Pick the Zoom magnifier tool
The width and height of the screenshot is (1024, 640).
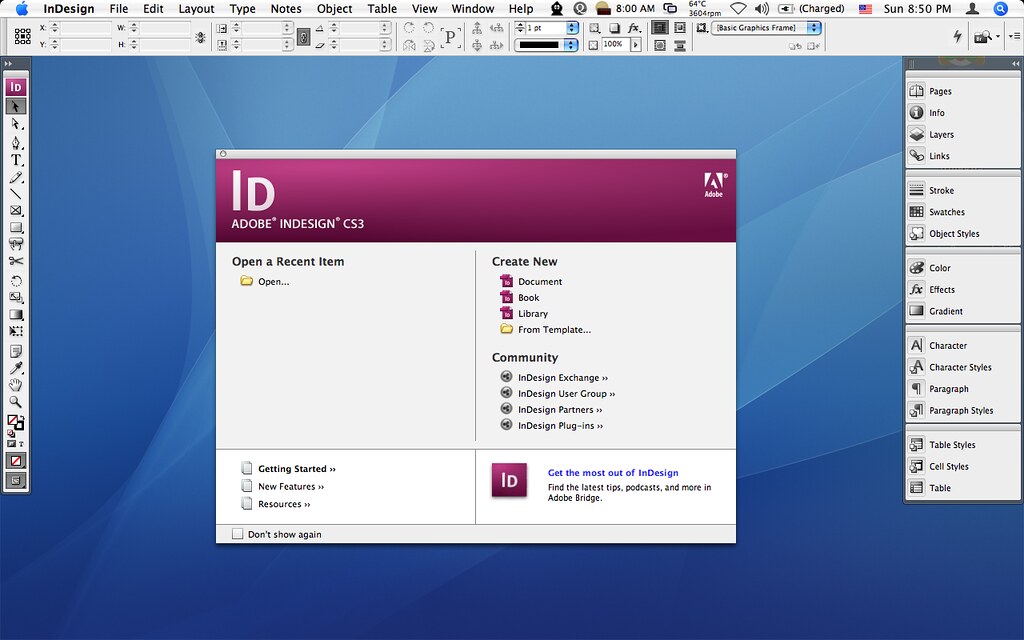tap(16, 401)
